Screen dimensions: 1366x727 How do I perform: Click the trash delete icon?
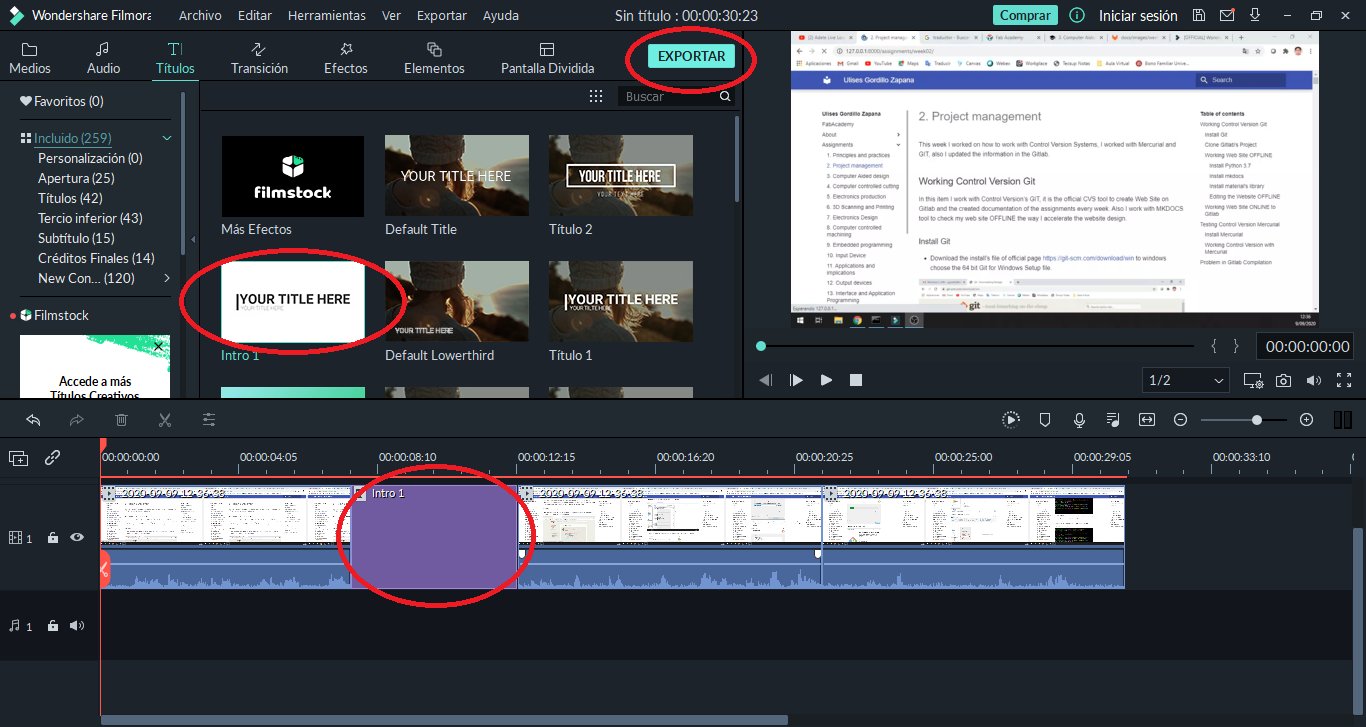tap(121, 420)
